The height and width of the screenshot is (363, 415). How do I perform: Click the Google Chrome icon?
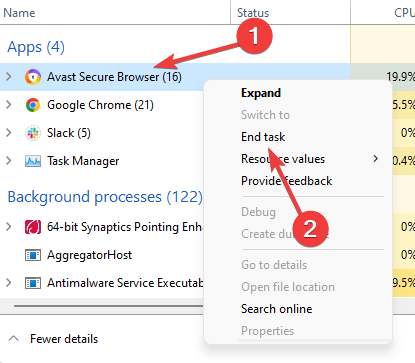pyautogui.click(x=33, y=105)
